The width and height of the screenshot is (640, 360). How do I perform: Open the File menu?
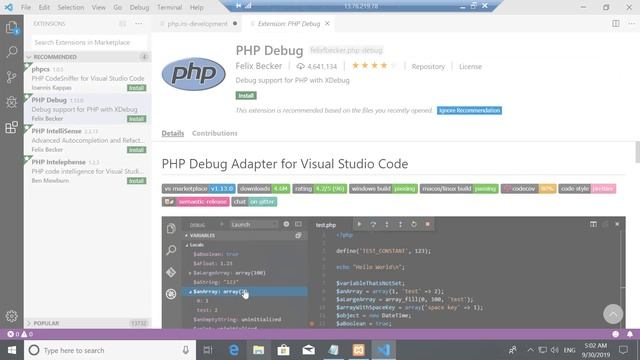coord(26,7)
